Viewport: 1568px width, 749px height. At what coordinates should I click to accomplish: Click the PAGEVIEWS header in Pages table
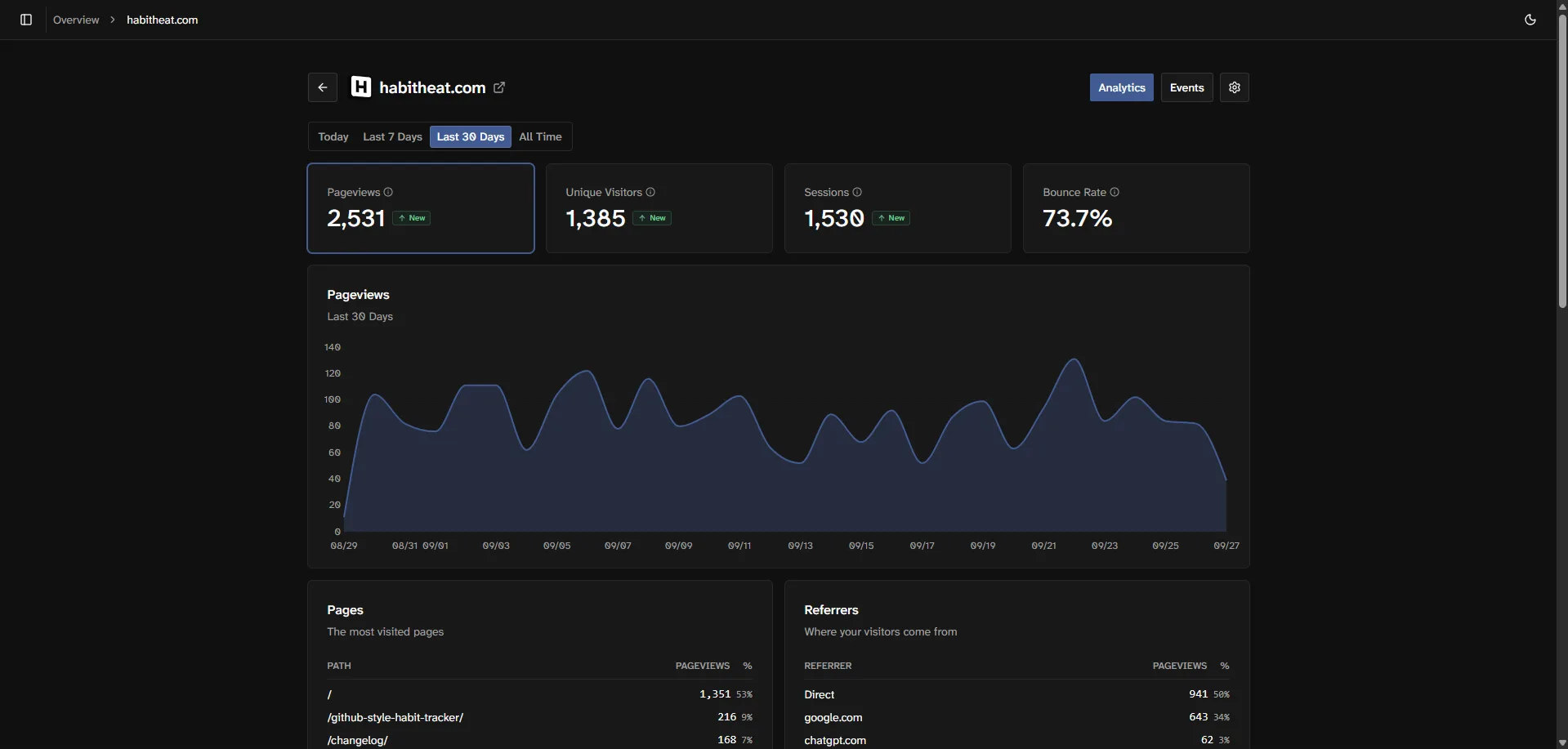coord(703,666)
